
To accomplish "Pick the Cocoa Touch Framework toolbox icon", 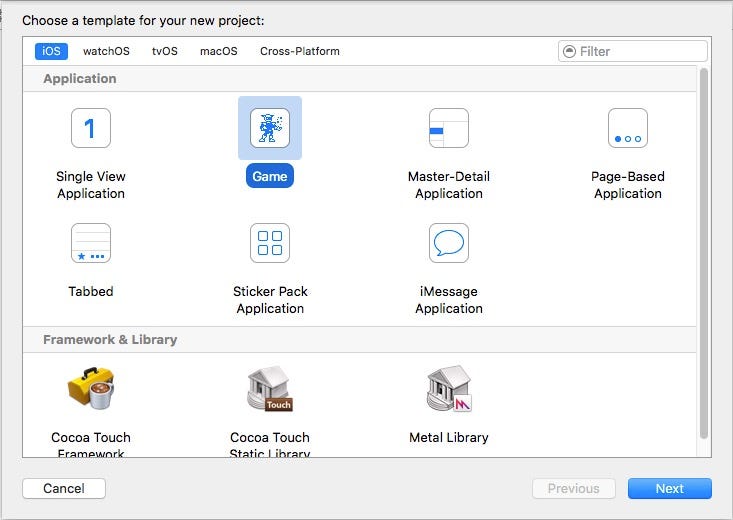I will [91, 388].
